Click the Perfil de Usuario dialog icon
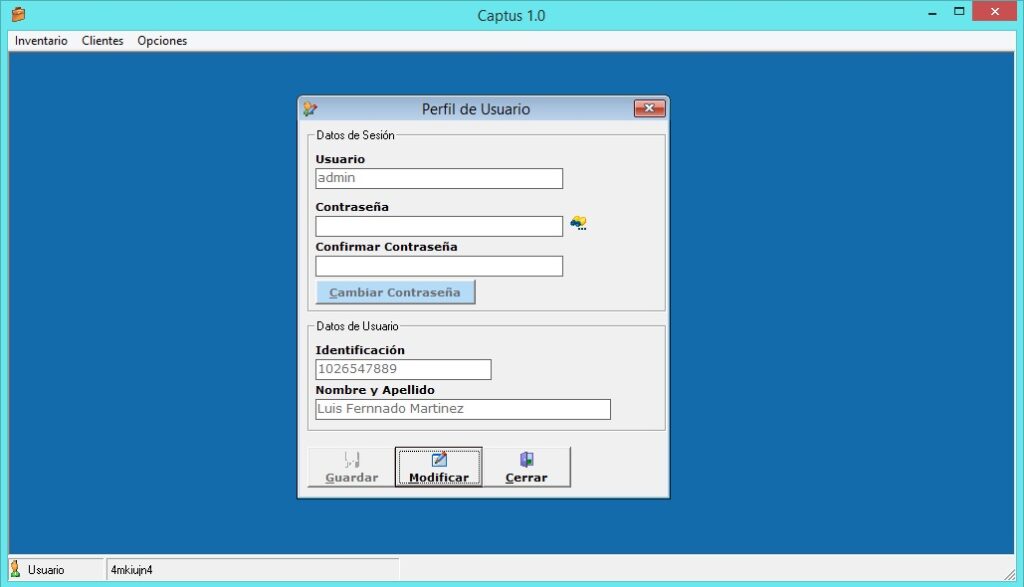 pos(311,109)
